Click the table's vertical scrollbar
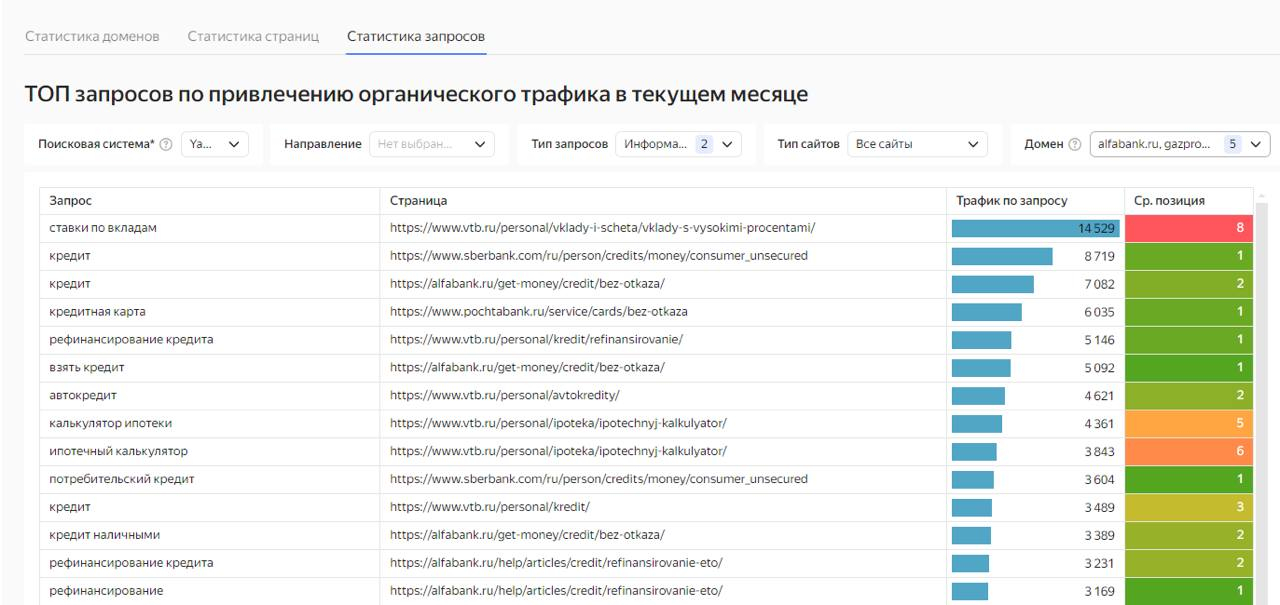Viewport: 1280px width, 605px height. [1260, 400]
